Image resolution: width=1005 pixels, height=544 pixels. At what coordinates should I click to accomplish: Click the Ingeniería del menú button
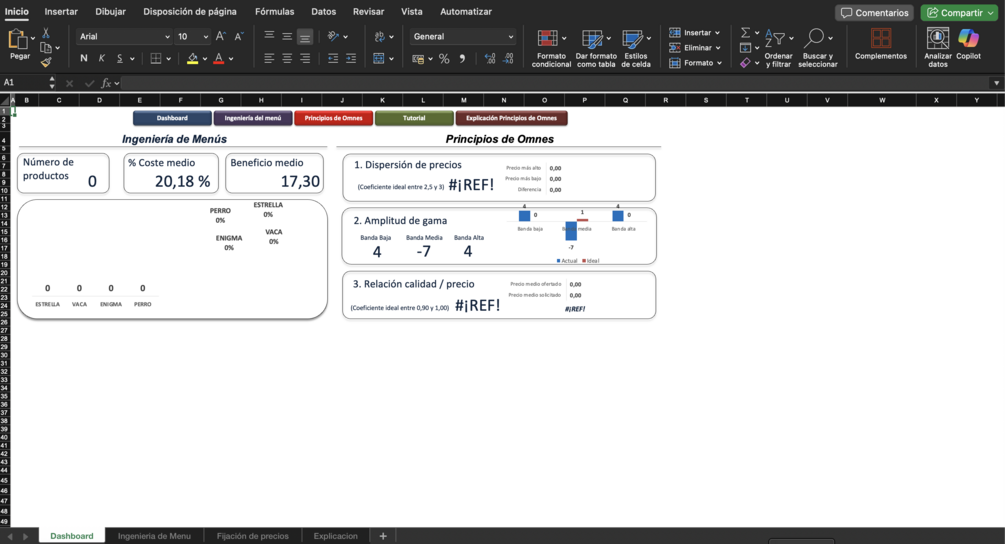253,118
